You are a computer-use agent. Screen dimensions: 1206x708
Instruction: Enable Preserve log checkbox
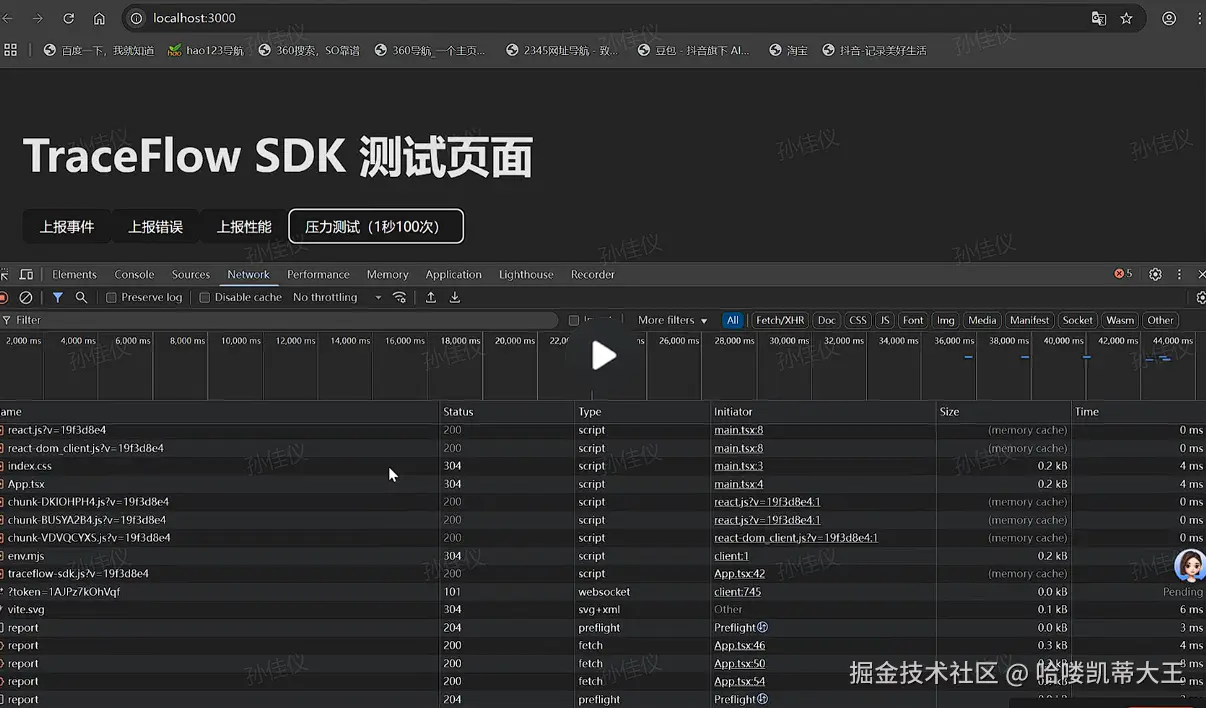pyautogui.click(x=112, y=298)
